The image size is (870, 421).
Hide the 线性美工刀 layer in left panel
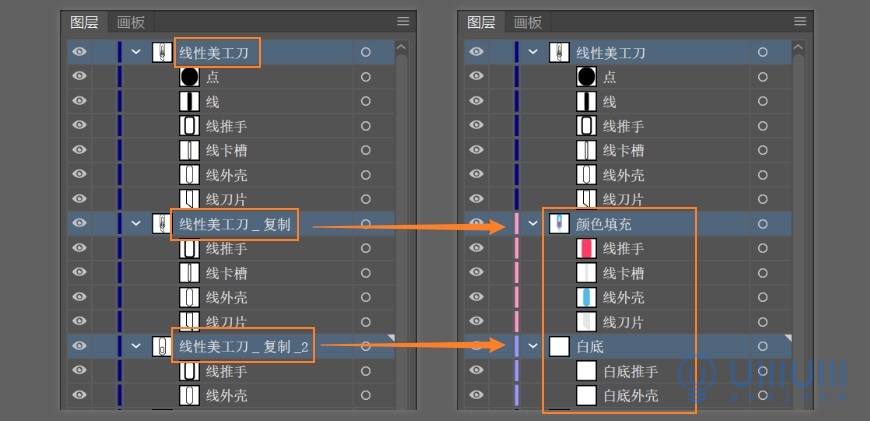[x=79, y=52]
